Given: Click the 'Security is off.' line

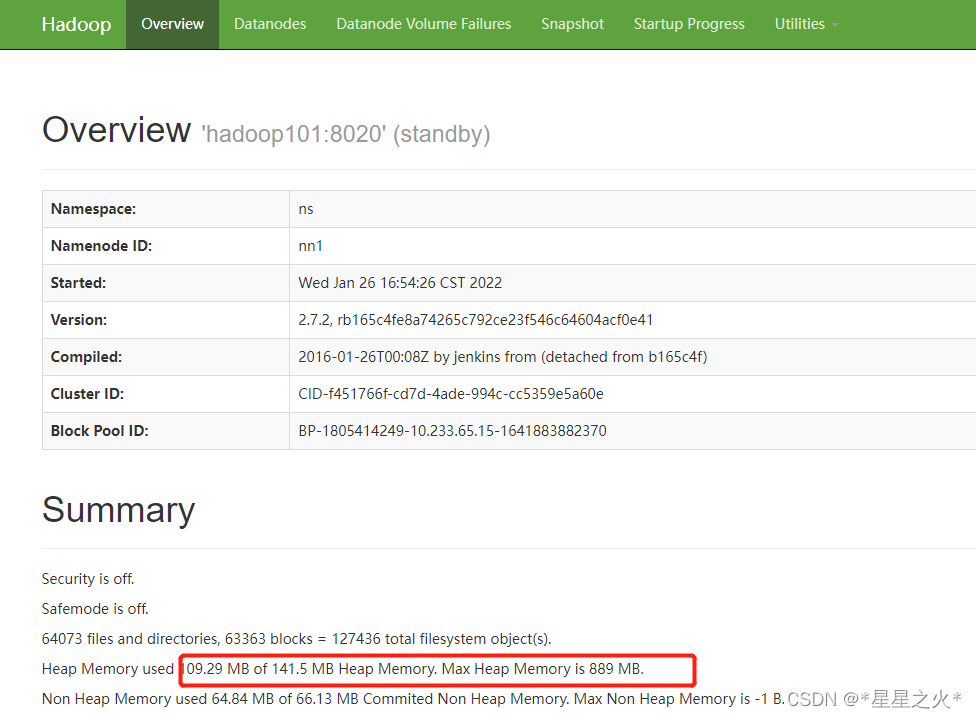Looking at the screenshot, I should (88, 579).
